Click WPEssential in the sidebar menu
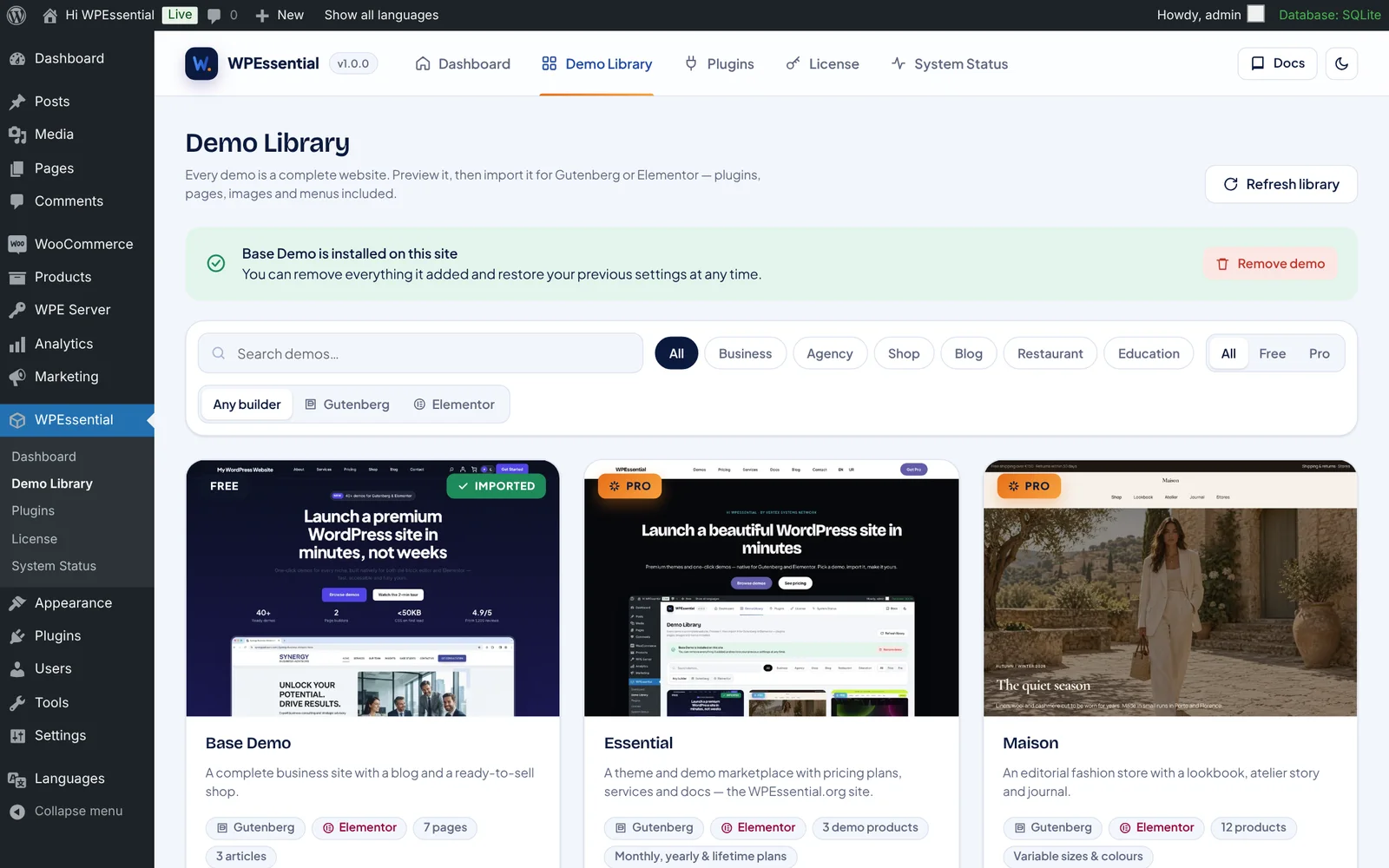The height and width of the screenshot is (868, 1389). point(77,420)
